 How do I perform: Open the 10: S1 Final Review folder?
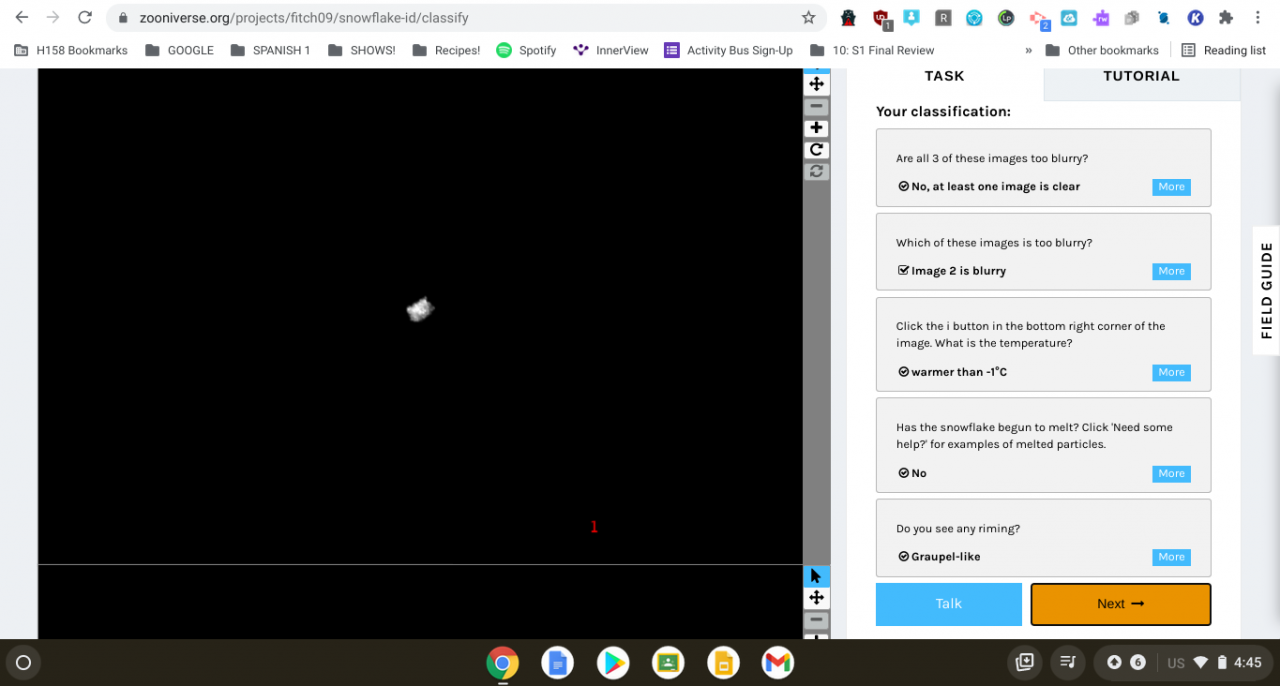pyautogui.click(x=872, y=50)
